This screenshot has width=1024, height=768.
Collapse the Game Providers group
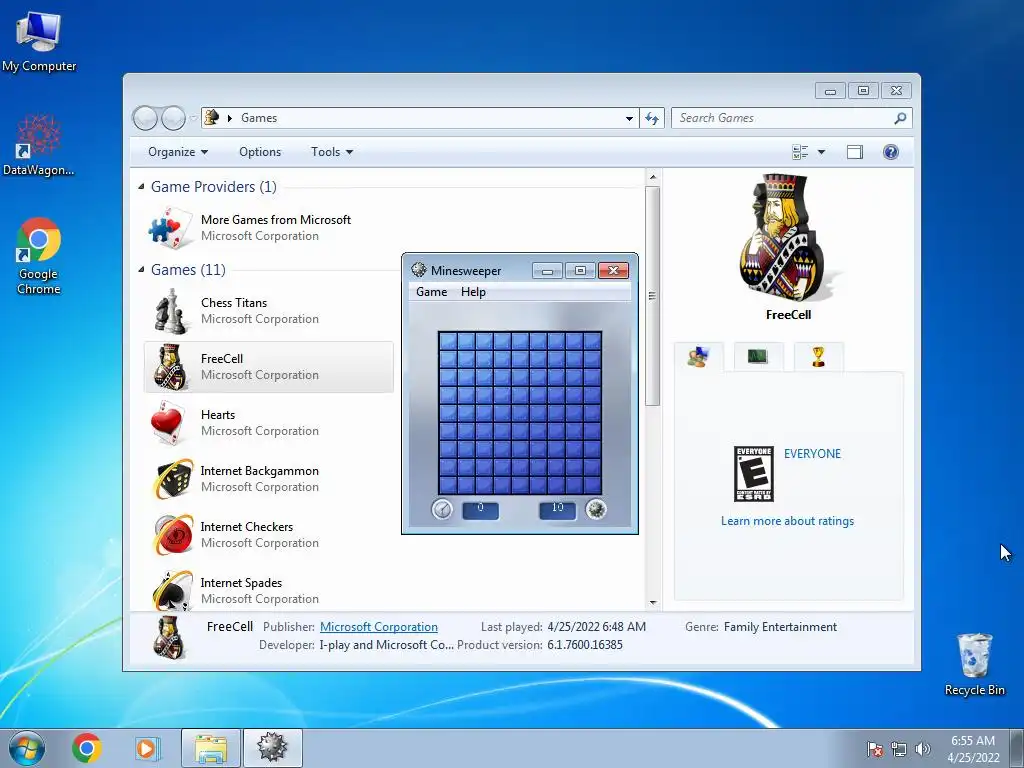(141, 187)
